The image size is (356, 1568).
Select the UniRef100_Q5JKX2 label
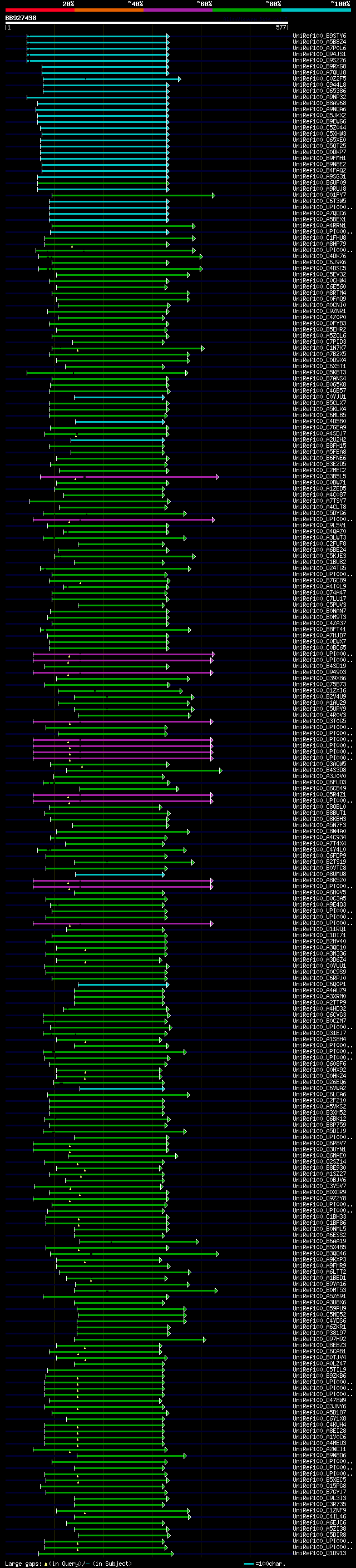pos(319,115)
